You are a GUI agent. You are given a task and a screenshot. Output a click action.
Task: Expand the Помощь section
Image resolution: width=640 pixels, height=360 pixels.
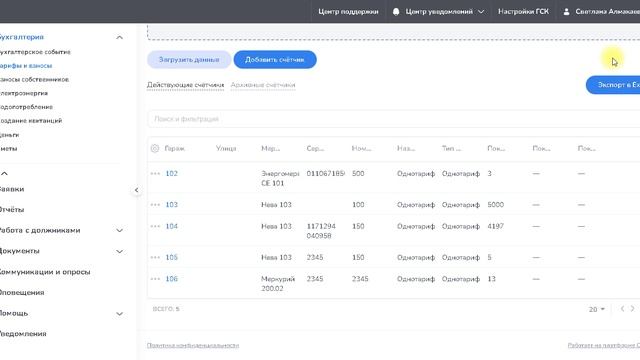pyautogui.click(x=119, y=314)
